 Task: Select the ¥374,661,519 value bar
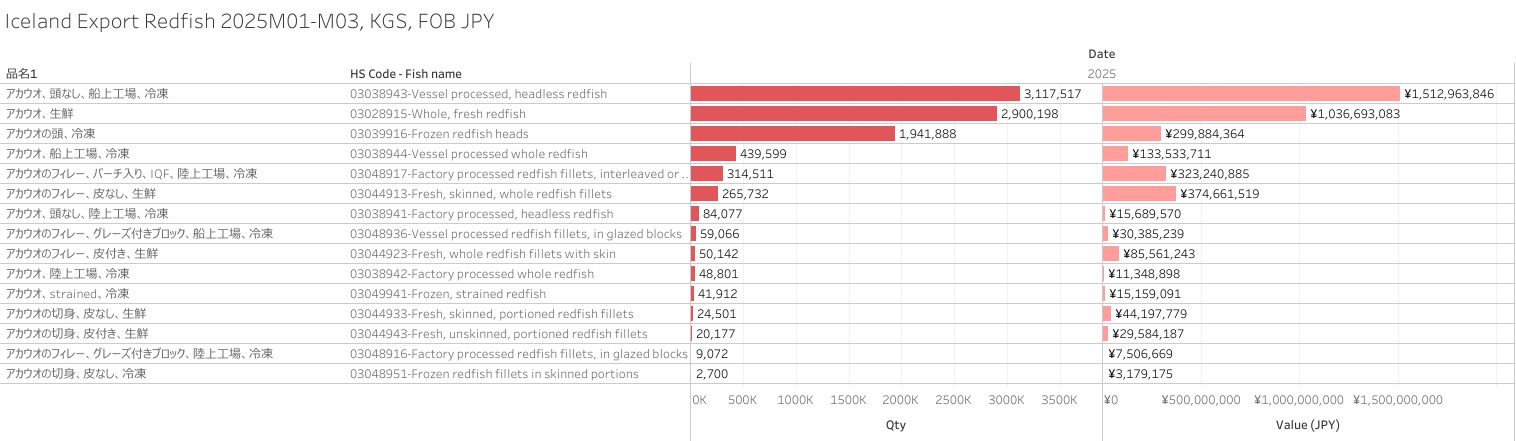(1139, 193)
